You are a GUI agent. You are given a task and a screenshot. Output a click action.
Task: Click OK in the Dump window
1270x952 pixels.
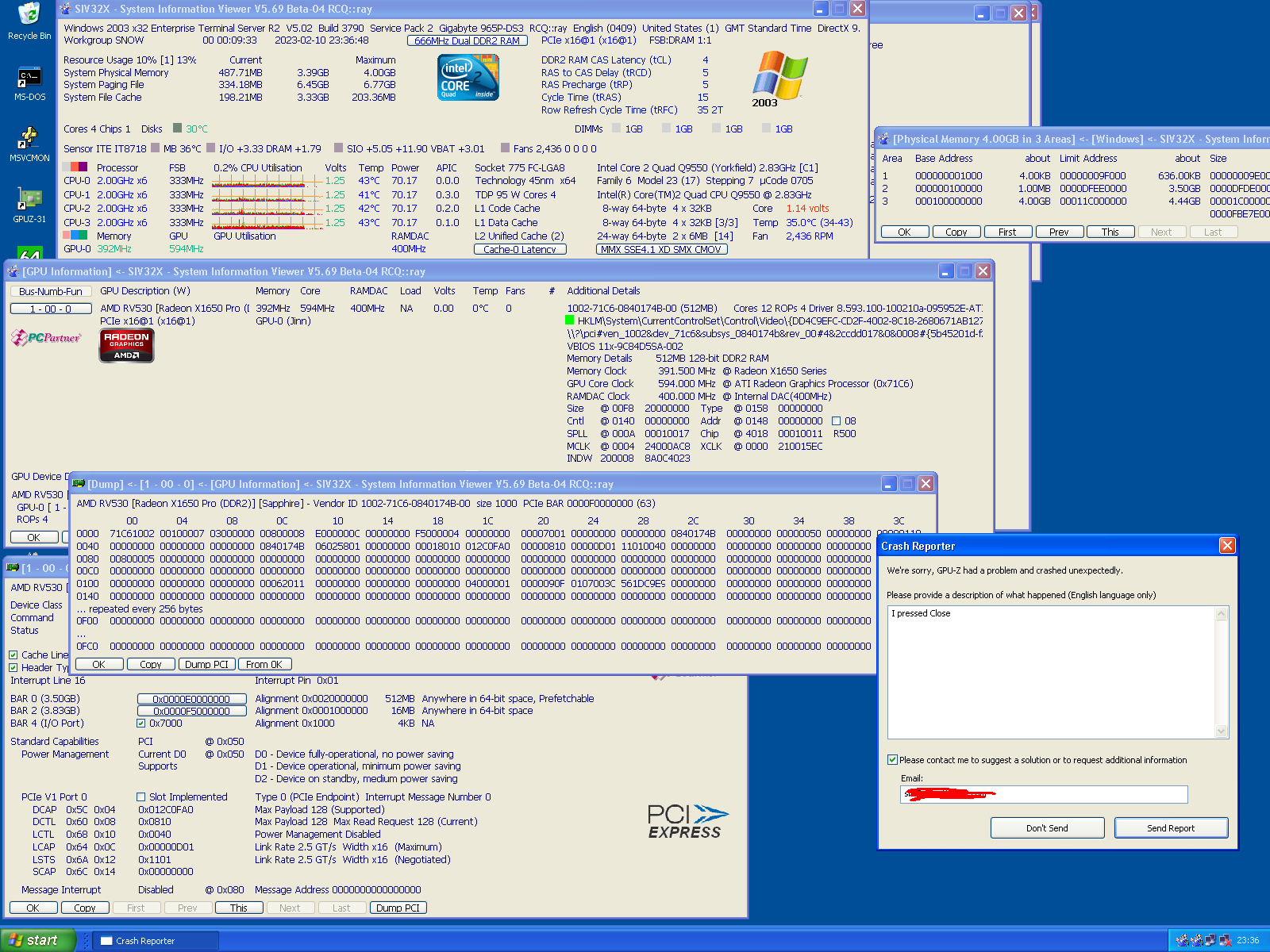[x=98, y=664]
